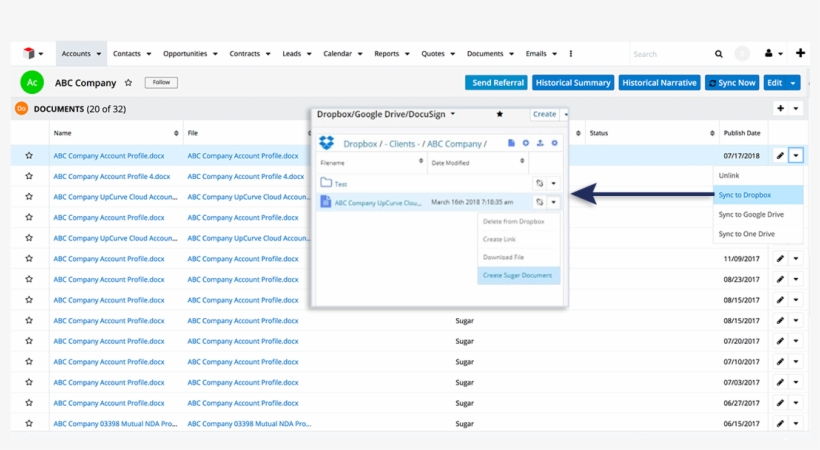
Task: Open actions dropdown for 07/17/2018 row
Action: (796, 155)
